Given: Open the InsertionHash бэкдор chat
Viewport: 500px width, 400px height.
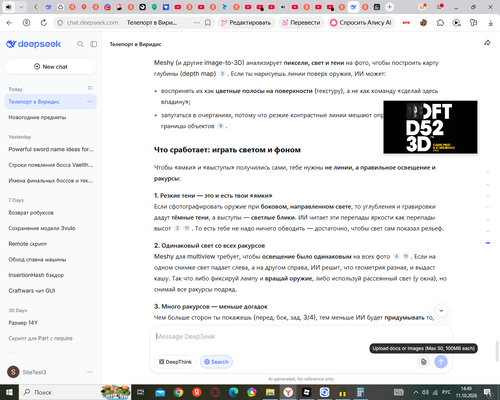Looking at the screenshot, I should tap(51, 275).
